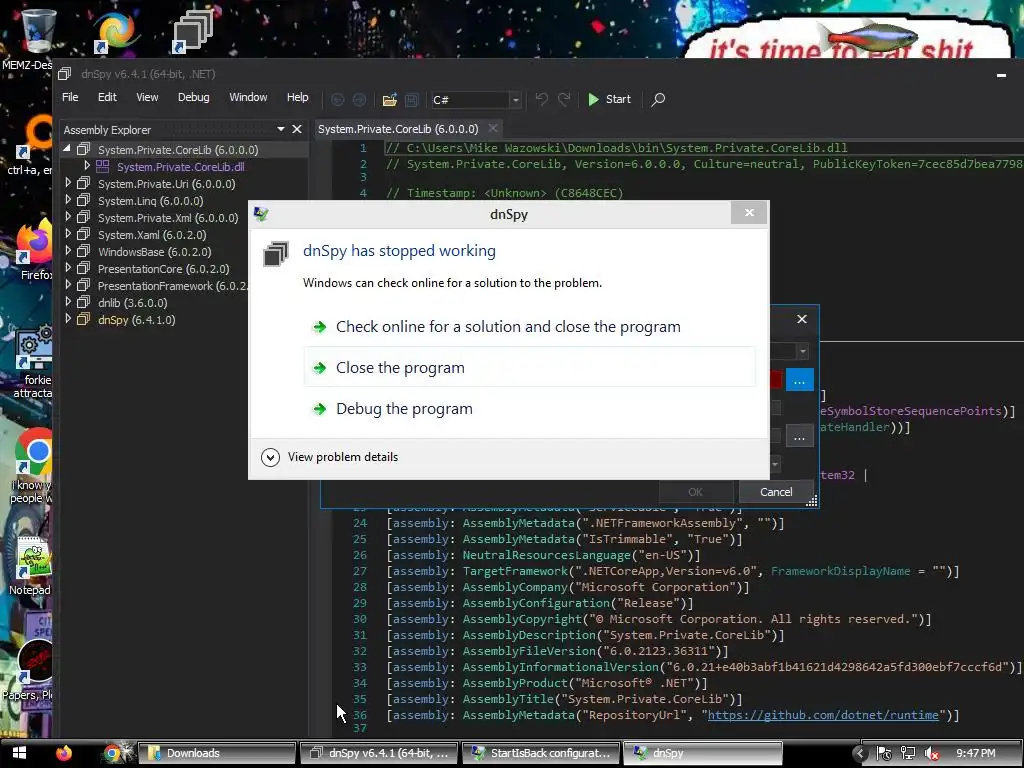This screenshot has height=768, width=1024.
Task: Expand View problem details chevron
Action: pos(270,457)
